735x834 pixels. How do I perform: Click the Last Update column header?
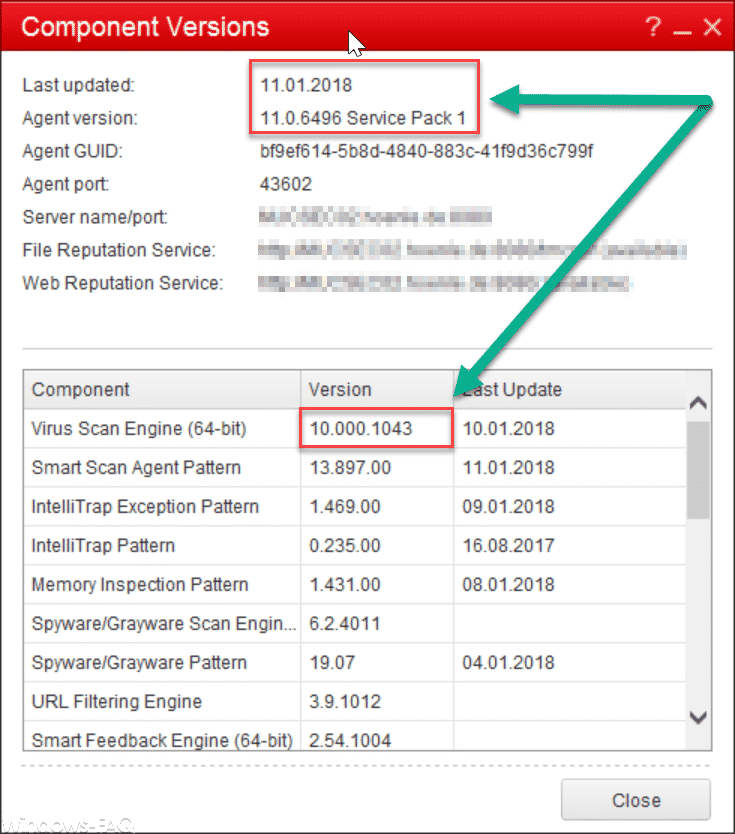point(570,389)
